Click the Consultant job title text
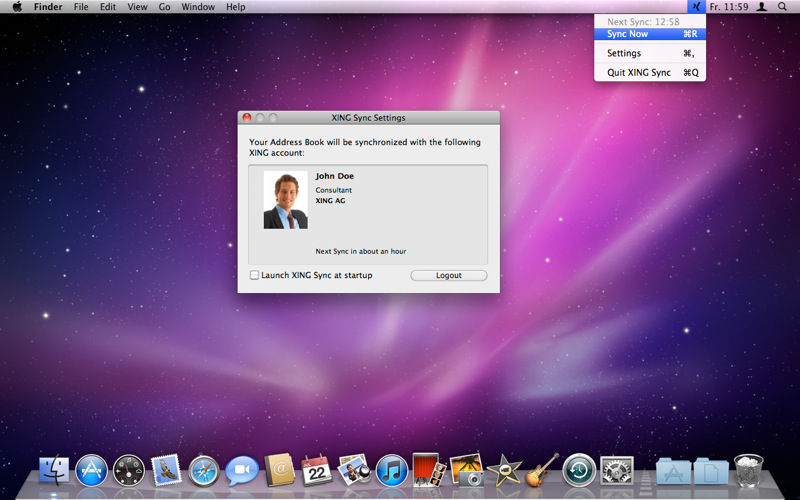The image size is (800, 500). [333, 190]
